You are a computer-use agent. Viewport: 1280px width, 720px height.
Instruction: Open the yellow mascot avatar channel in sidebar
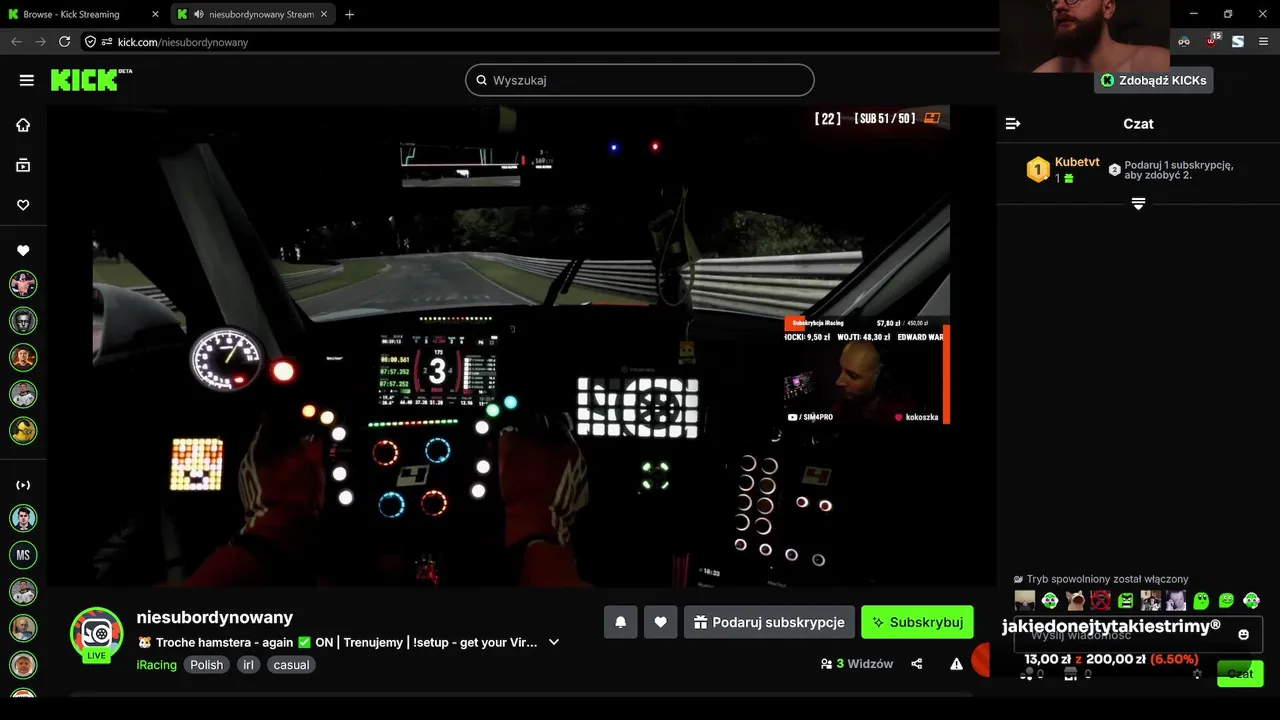tap(23, 430)
